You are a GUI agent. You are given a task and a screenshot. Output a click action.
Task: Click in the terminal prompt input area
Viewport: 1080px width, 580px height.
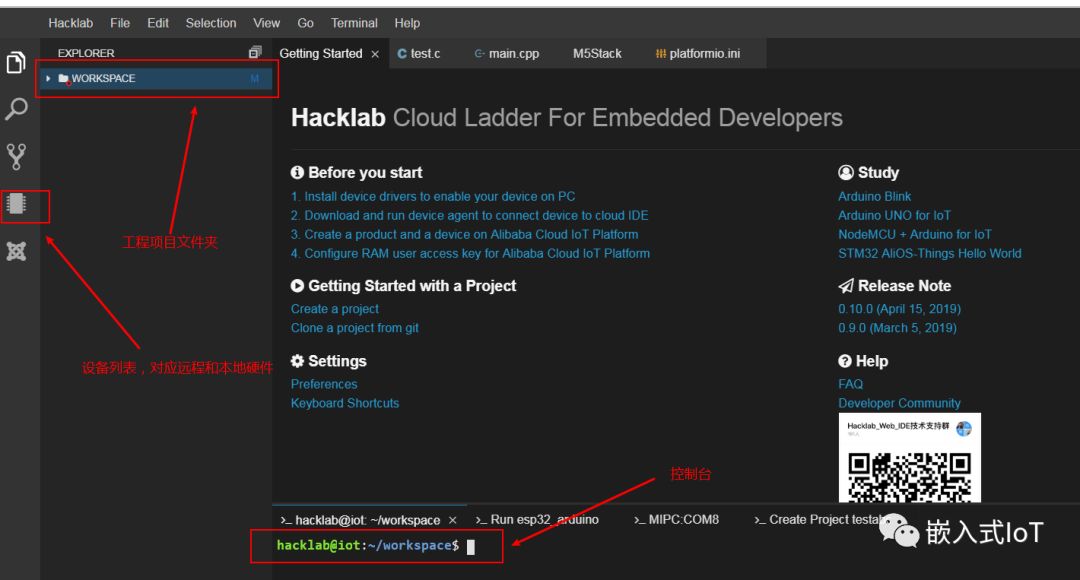(x=471, y=546)
